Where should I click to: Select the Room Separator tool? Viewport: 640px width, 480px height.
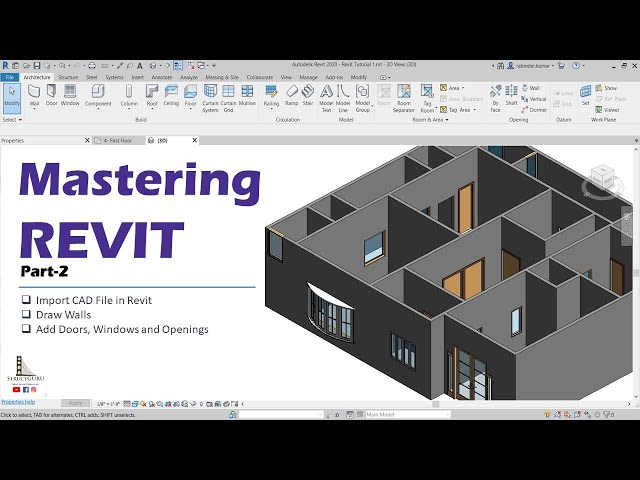coord(403,98)
